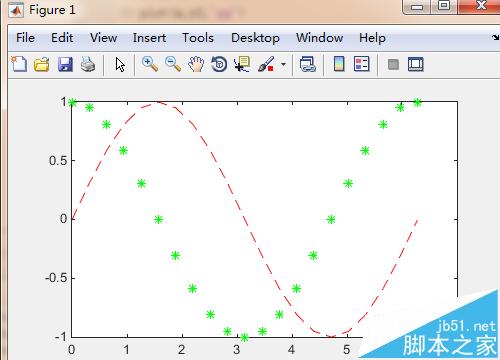This screenshot has height=360, width=500.
Task: Open the Tools menu
Action: click(x=198, y=38)
